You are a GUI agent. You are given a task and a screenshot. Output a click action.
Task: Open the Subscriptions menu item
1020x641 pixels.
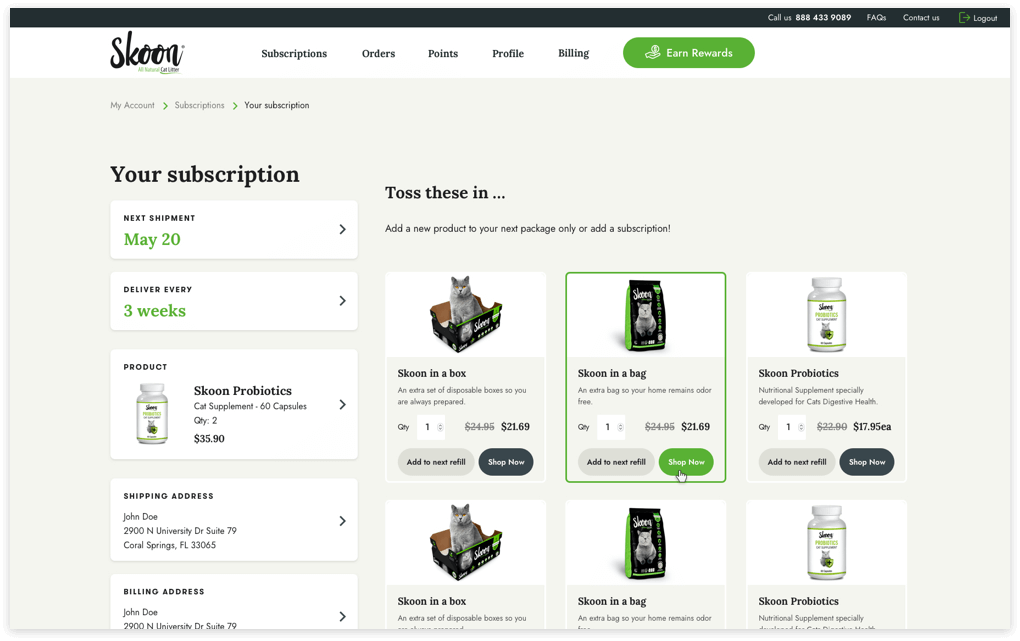tap(294, 54)
